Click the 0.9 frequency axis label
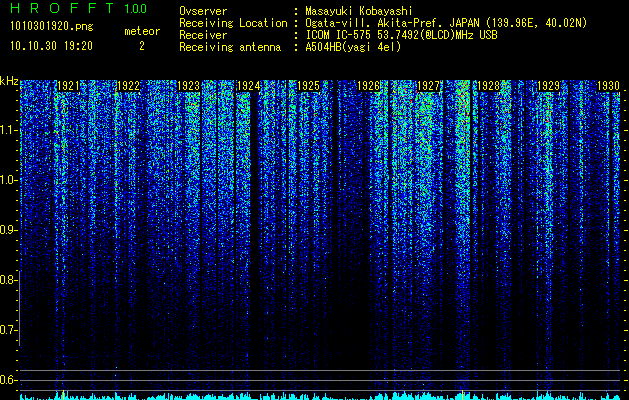Screen dimensions: 629x400 (7, 230)
